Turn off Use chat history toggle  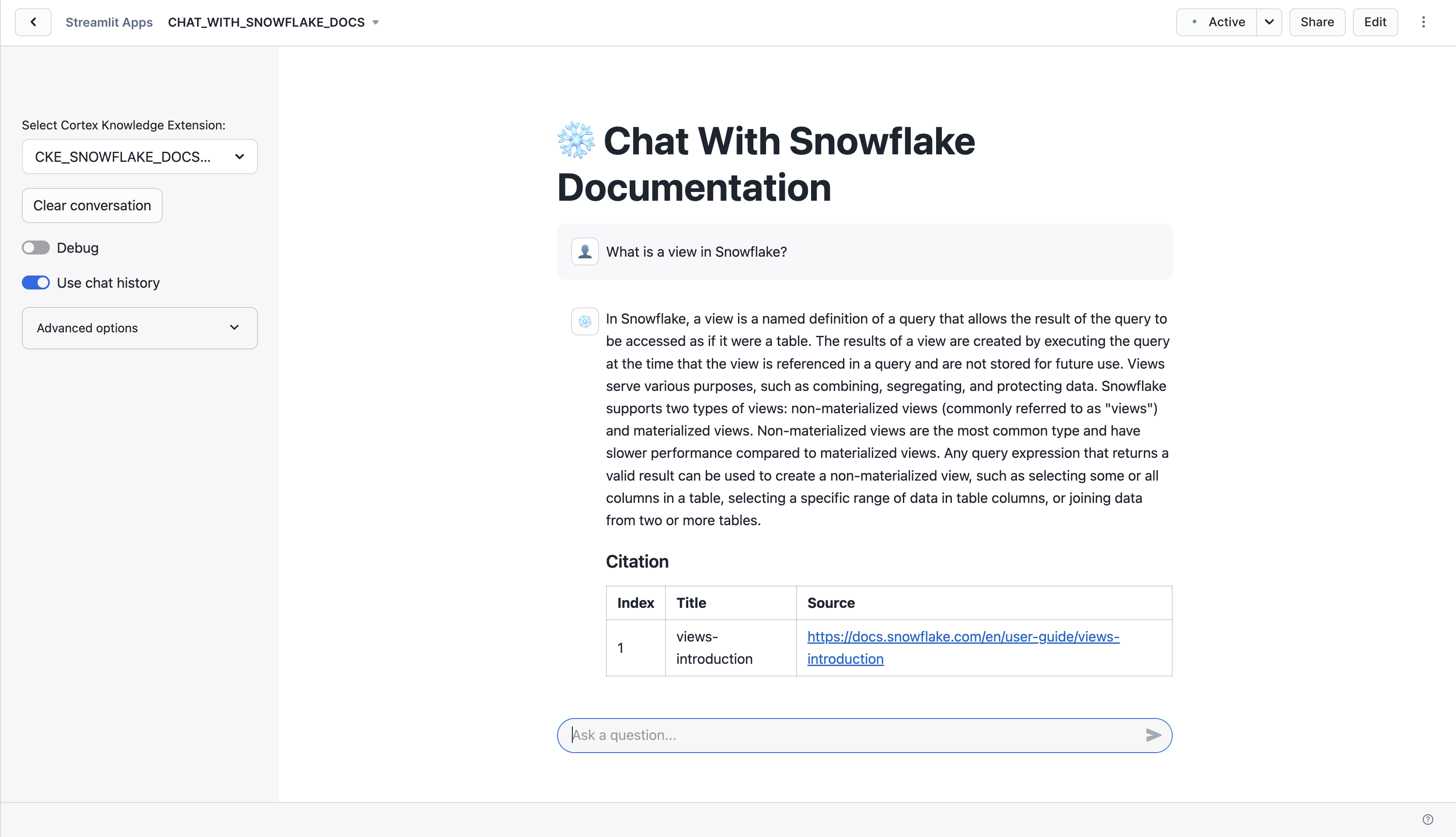pos(36,283)
